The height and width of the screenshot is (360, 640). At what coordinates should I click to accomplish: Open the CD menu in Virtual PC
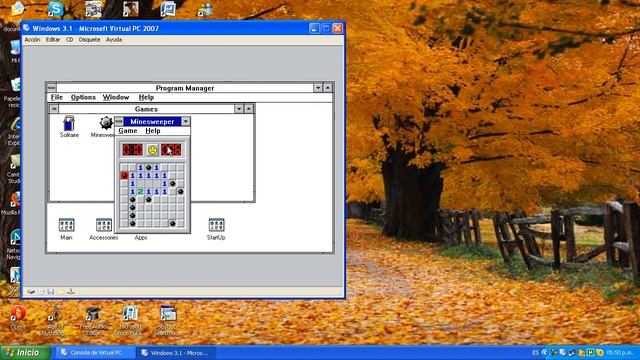tap(69, 40)
